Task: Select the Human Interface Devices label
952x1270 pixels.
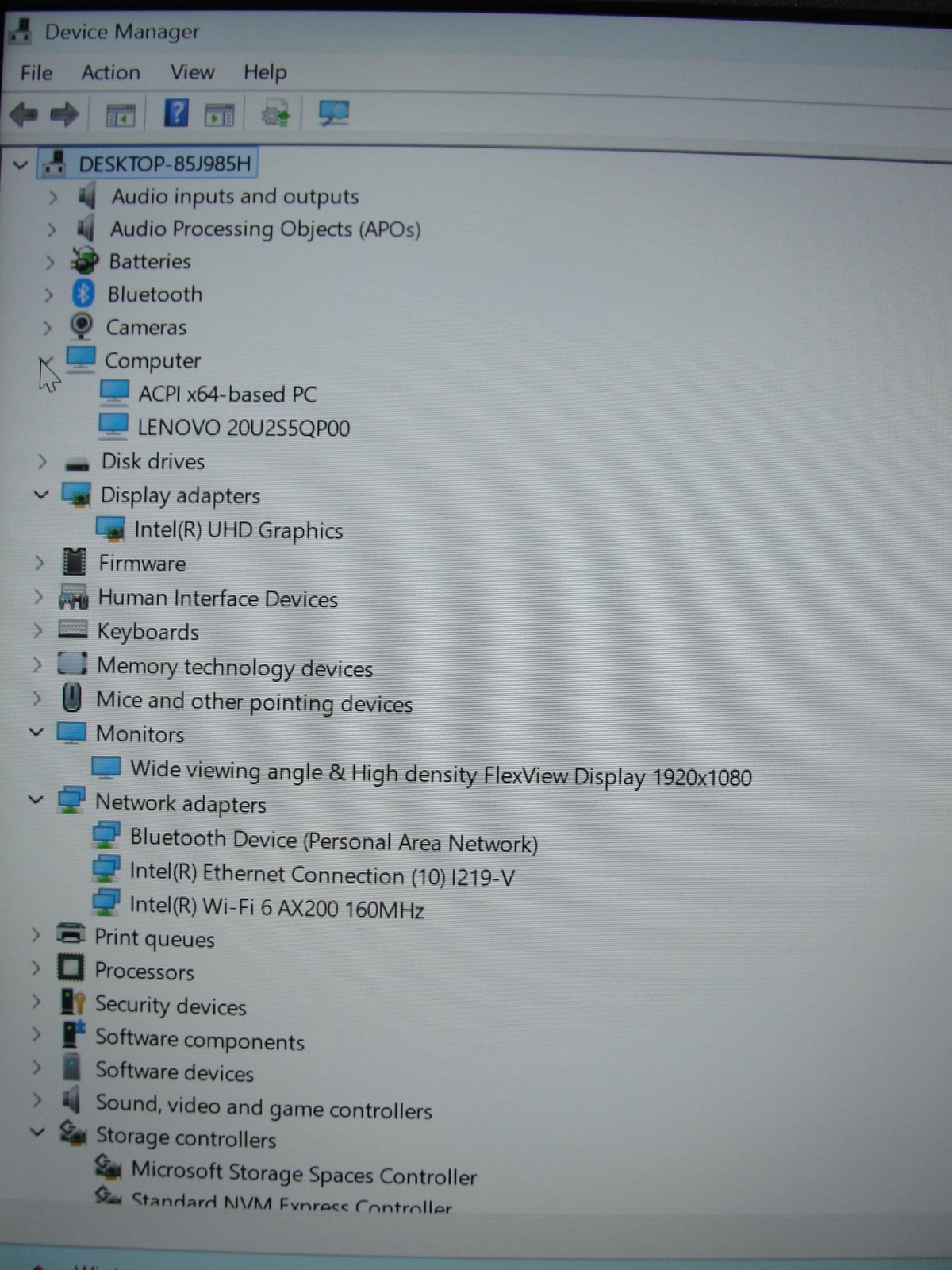Action: pyautogui.click(x=218, y=598)
